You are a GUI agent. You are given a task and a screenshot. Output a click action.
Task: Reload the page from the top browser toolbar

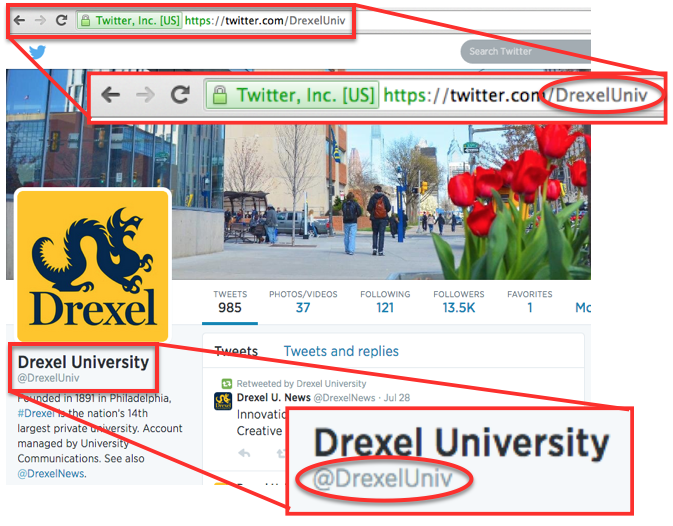coord(62,20)
